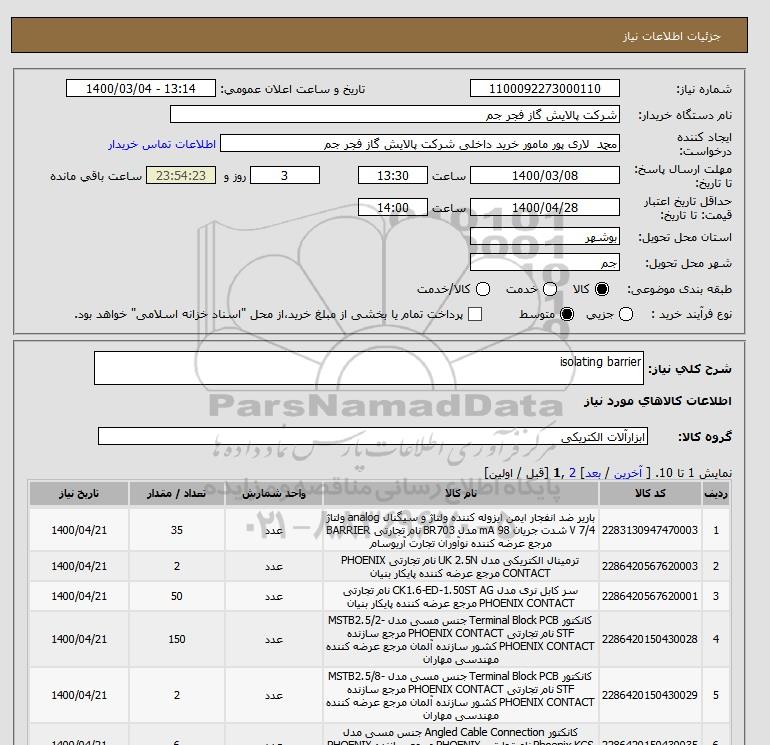Click the need number field 1100092273000110
The height and width of the screenshot is (745, 770).
pyautogui.click(x=545, y=88)
